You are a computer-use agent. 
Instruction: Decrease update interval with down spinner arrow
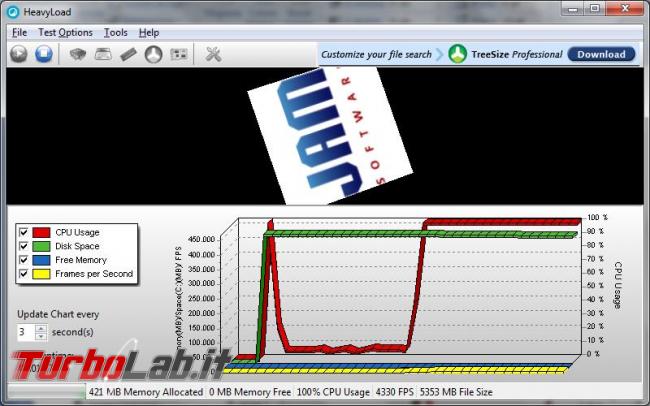pyautogui.click(x=41, y=336)
